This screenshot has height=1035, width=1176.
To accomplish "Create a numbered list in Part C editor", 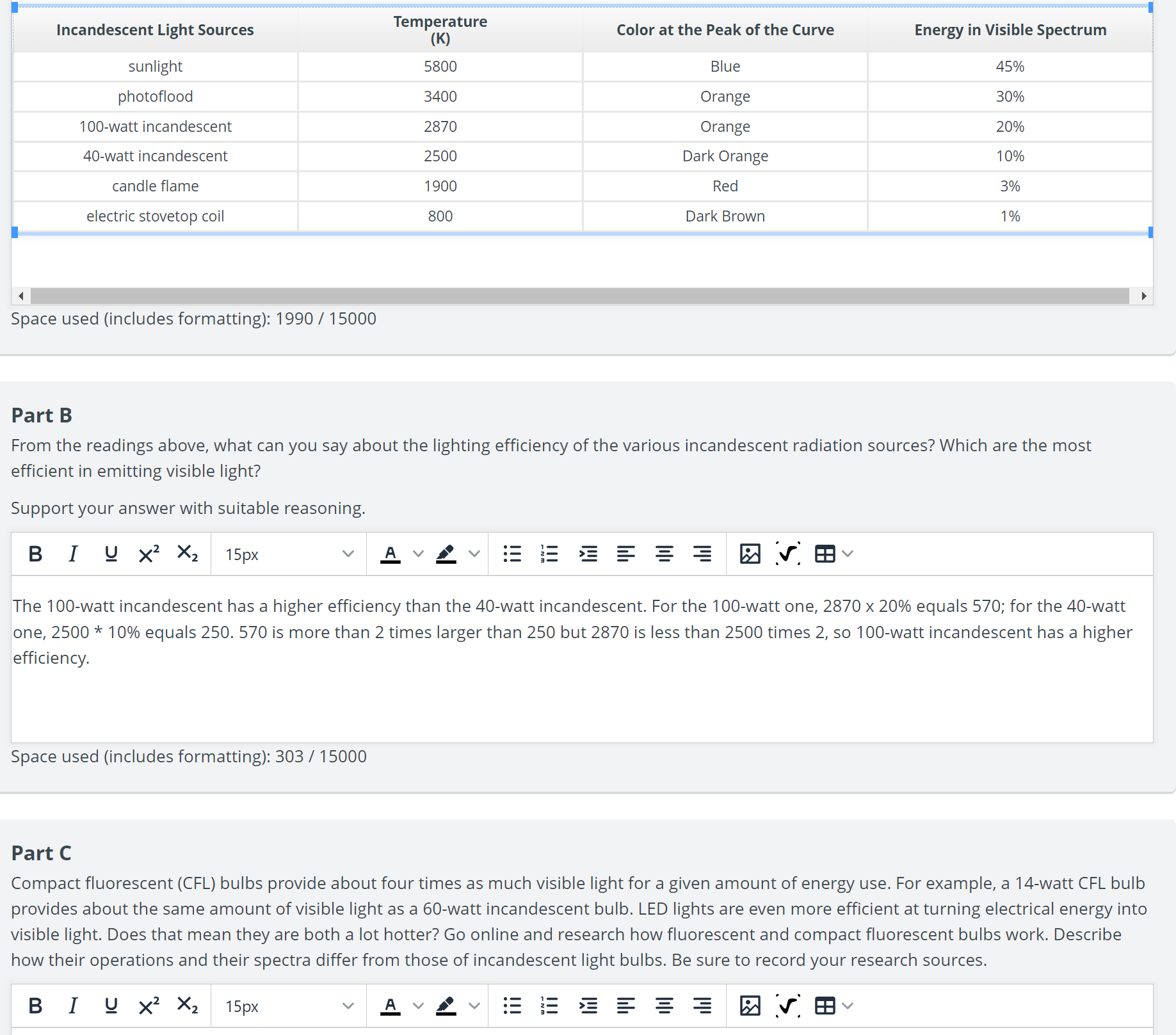I will 549,1006.
